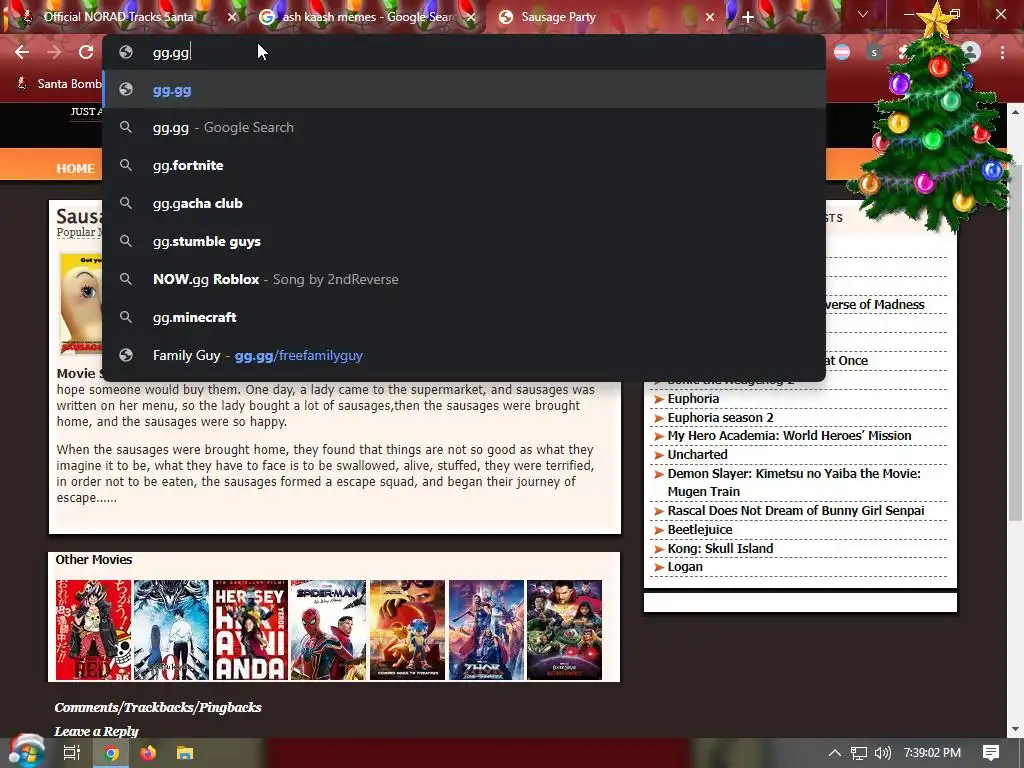Click the pink-blue striped extension icon

click(x=842, y=52)
